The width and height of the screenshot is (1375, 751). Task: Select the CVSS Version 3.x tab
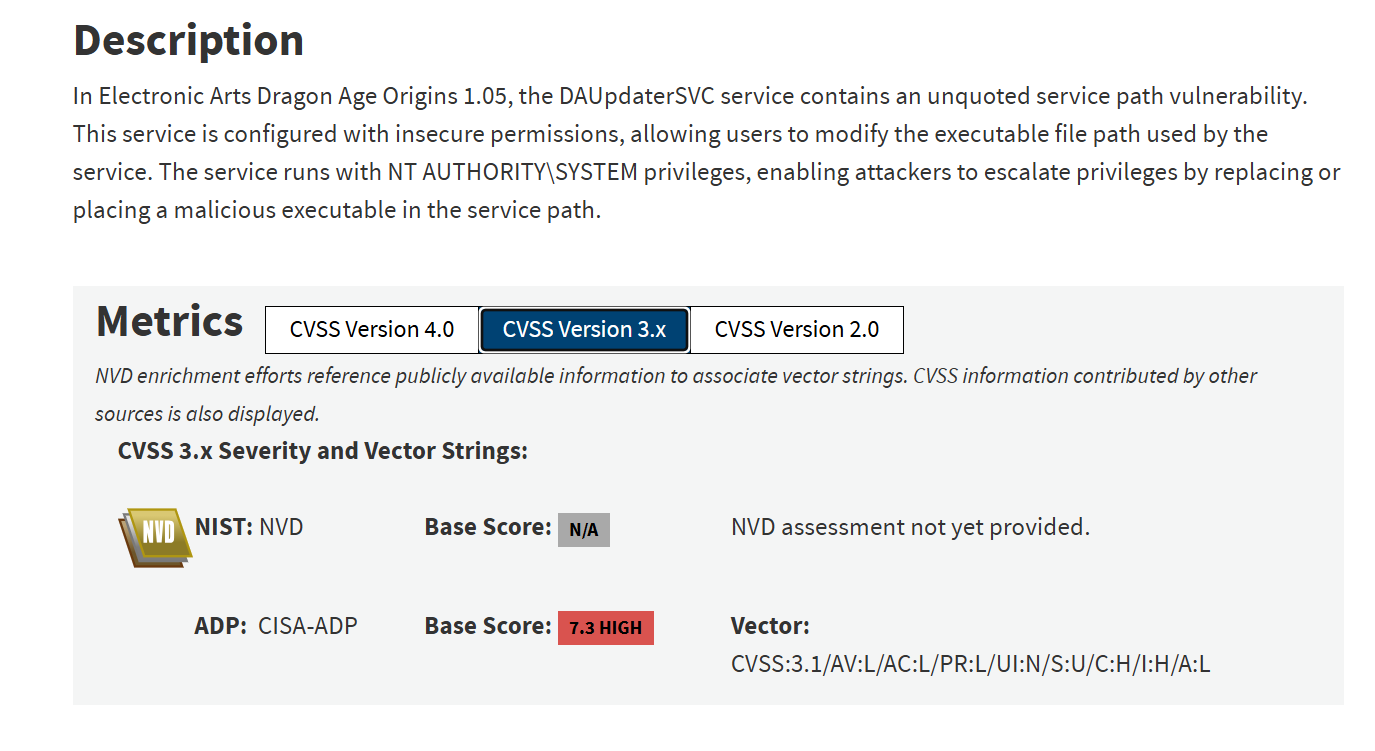(584, 330)
